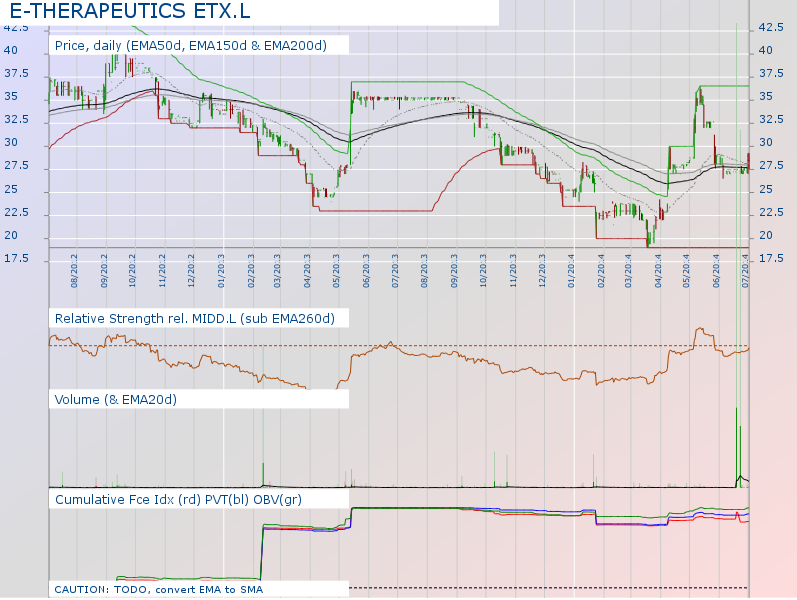Select the 'Price, daily (EMA50d, EMA150d & EMA200d)' panel label
Screen dimensions: 797x600
191,46
